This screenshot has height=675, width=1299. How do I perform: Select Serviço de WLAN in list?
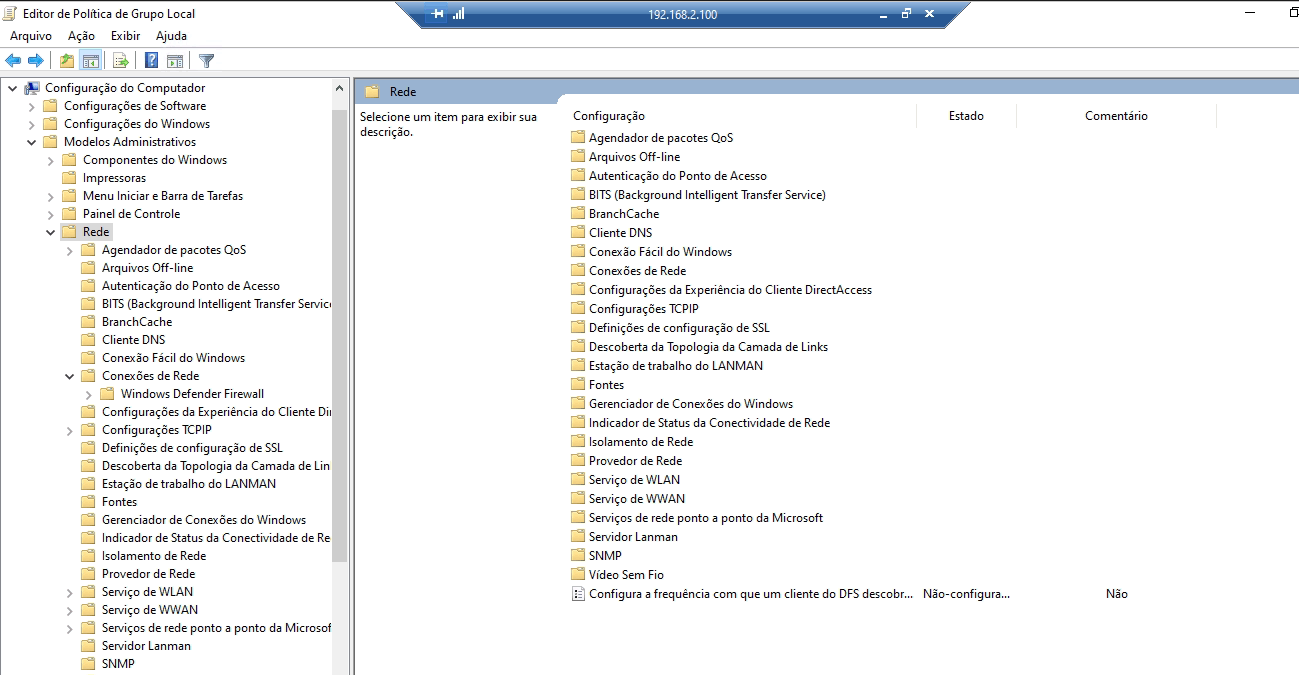click(625, 480)
